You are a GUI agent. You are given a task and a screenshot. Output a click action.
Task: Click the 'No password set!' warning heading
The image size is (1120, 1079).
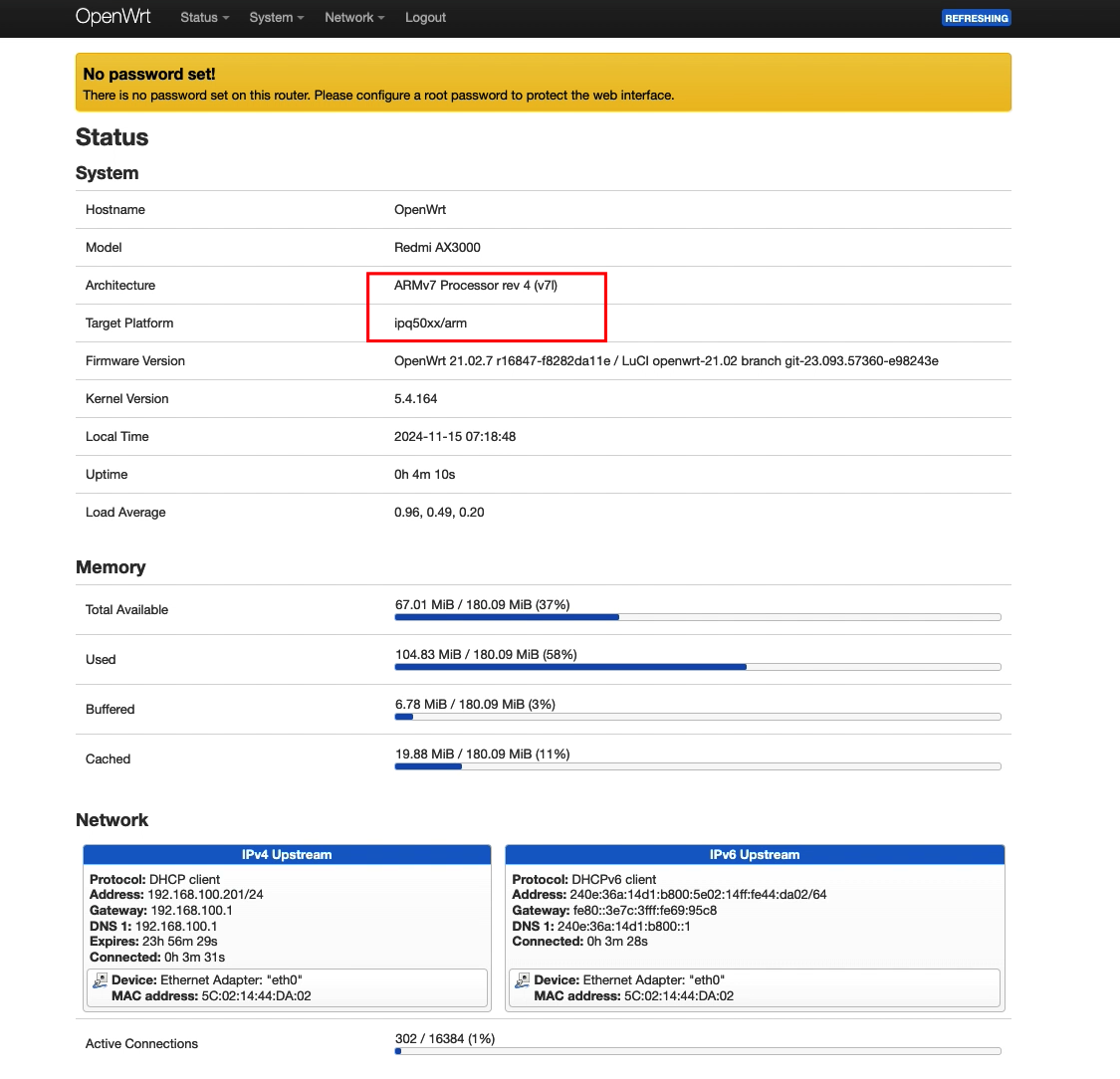coord(149,74)
